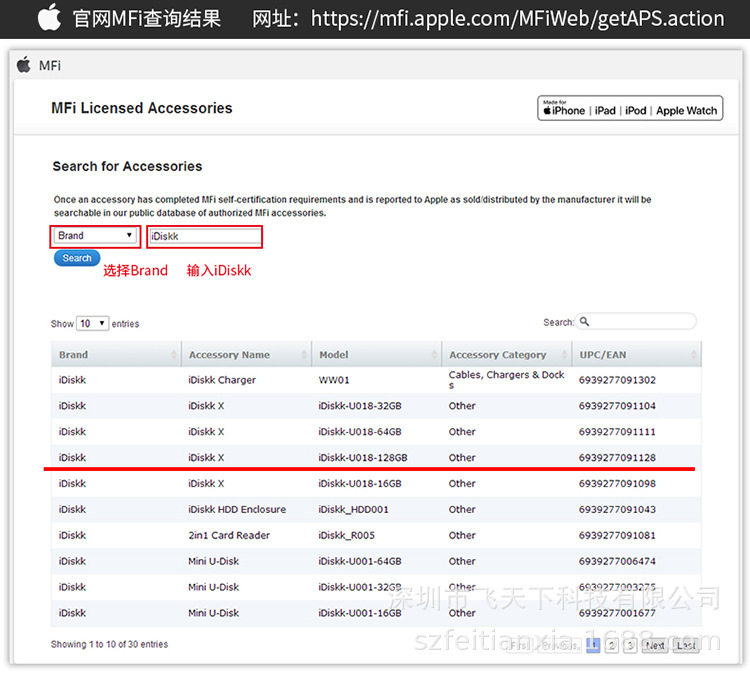Click Showing 1 to 10 of 30 entries
The height and width of the screenshot is (677, 750).
point(110,644)
